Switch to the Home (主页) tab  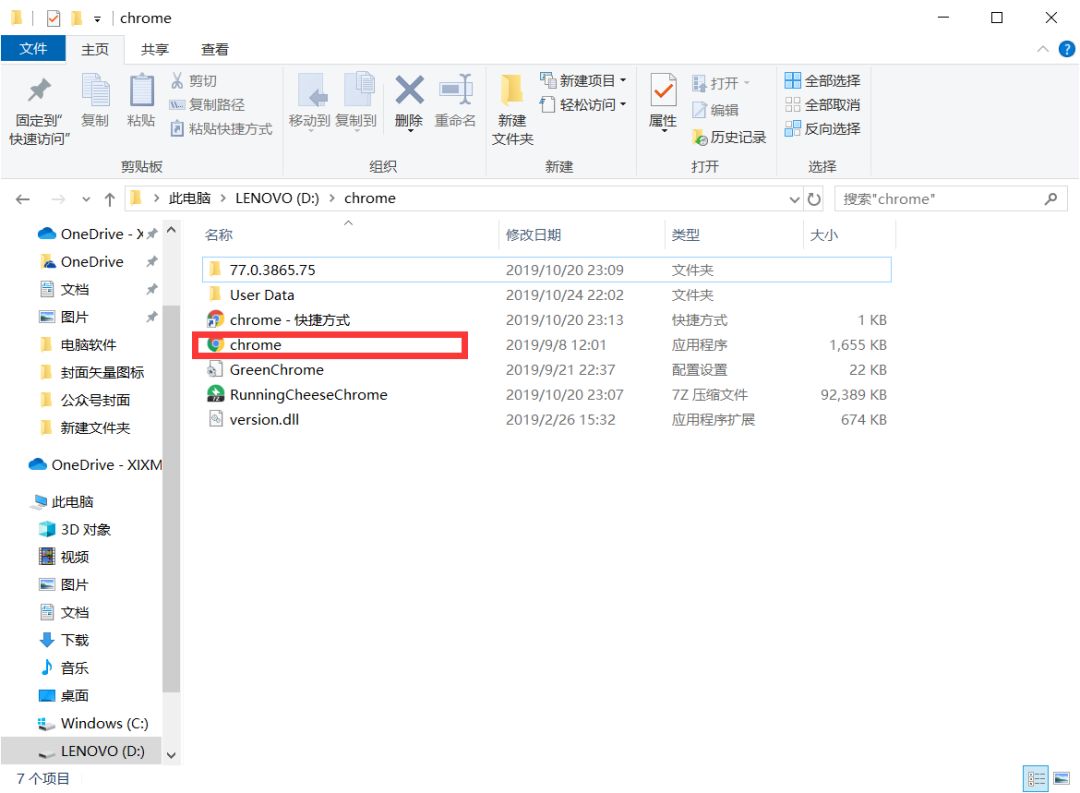pyautogui.click(x=95, y=50)
